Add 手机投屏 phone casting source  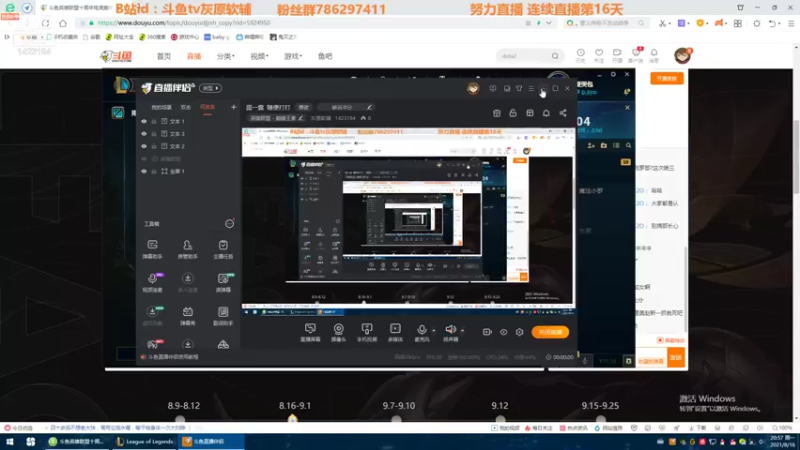[367, 332]
